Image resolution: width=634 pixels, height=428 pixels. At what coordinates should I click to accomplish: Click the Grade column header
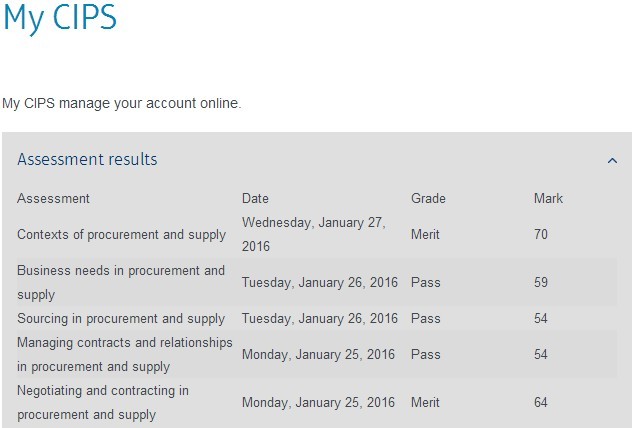(428, 198)
